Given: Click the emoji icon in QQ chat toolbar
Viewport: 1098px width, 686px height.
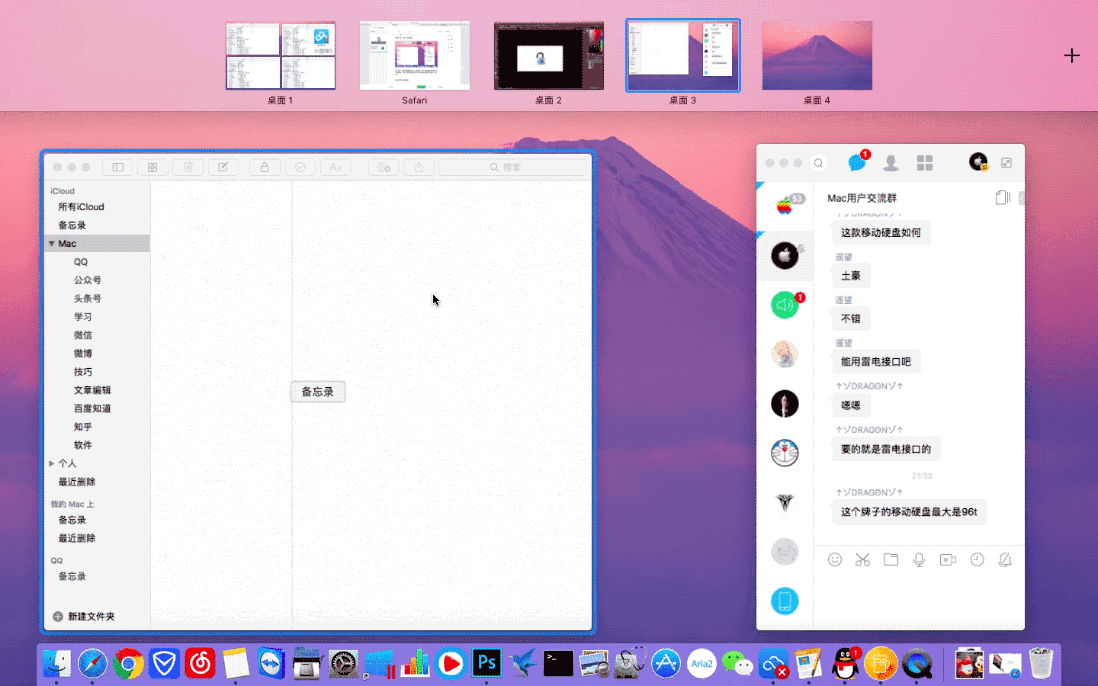Looking at the screenshot, I should [835, 560].
